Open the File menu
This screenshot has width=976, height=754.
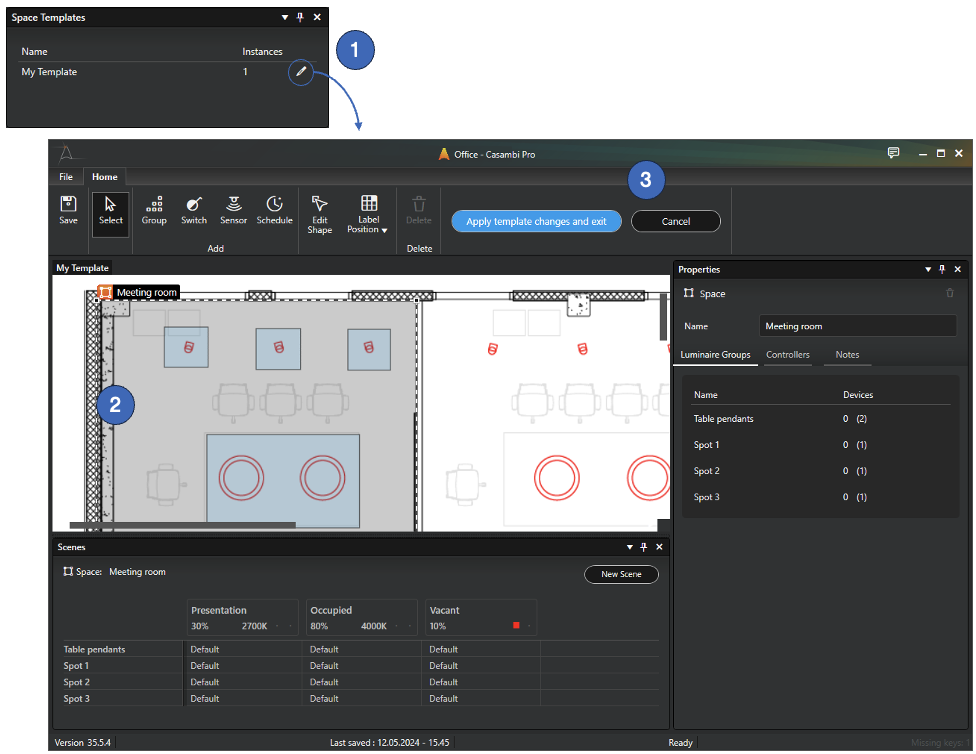click(x=65, y=176)
